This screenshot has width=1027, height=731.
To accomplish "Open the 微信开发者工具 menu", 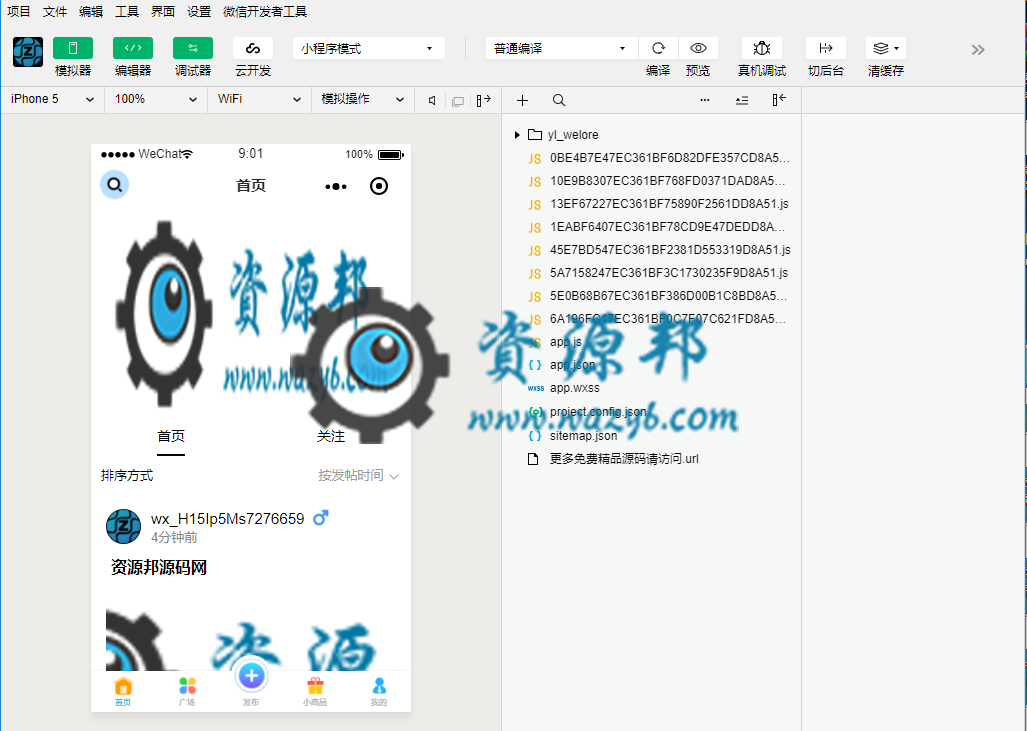I will point(265,11).
